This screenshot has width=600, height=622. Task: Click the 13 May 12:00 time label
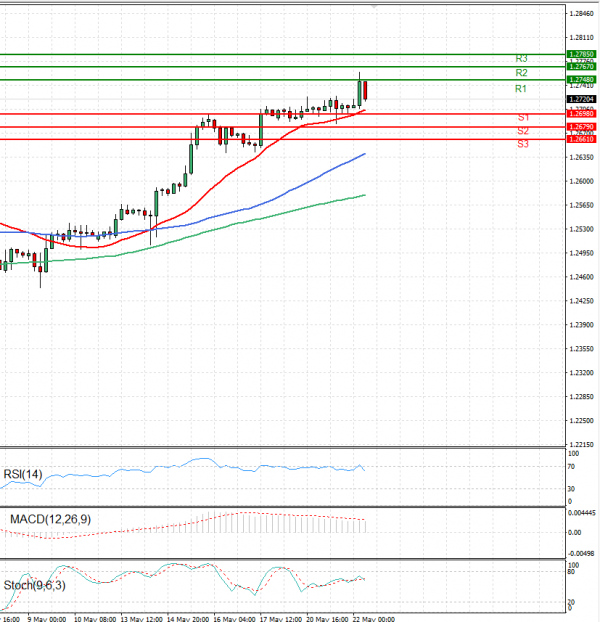(x=142, y=619)
